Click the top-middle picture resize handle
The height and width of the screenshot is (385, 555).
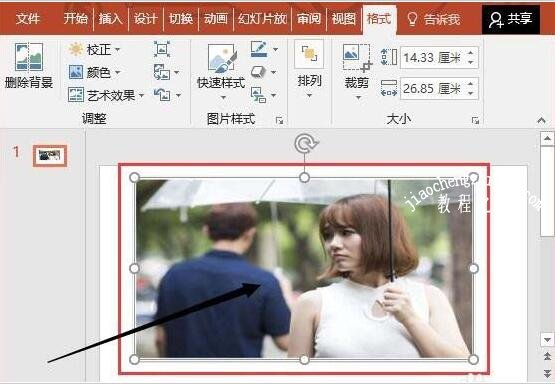click(304, 177)
